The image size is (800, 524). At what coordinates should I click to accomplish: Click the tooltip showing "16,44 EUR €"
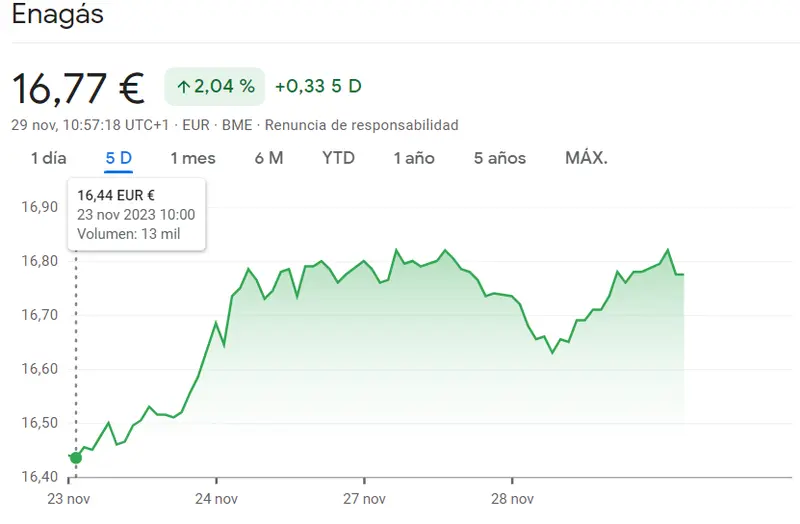pos(136,213)
